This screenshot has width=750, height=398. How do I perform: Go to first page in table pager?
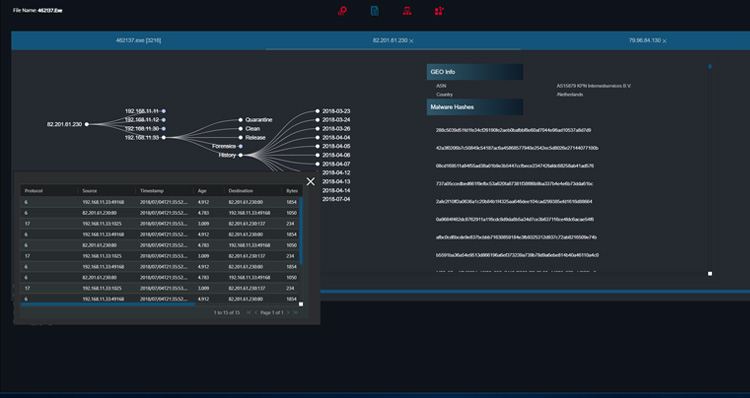click(x=249, y=312)
